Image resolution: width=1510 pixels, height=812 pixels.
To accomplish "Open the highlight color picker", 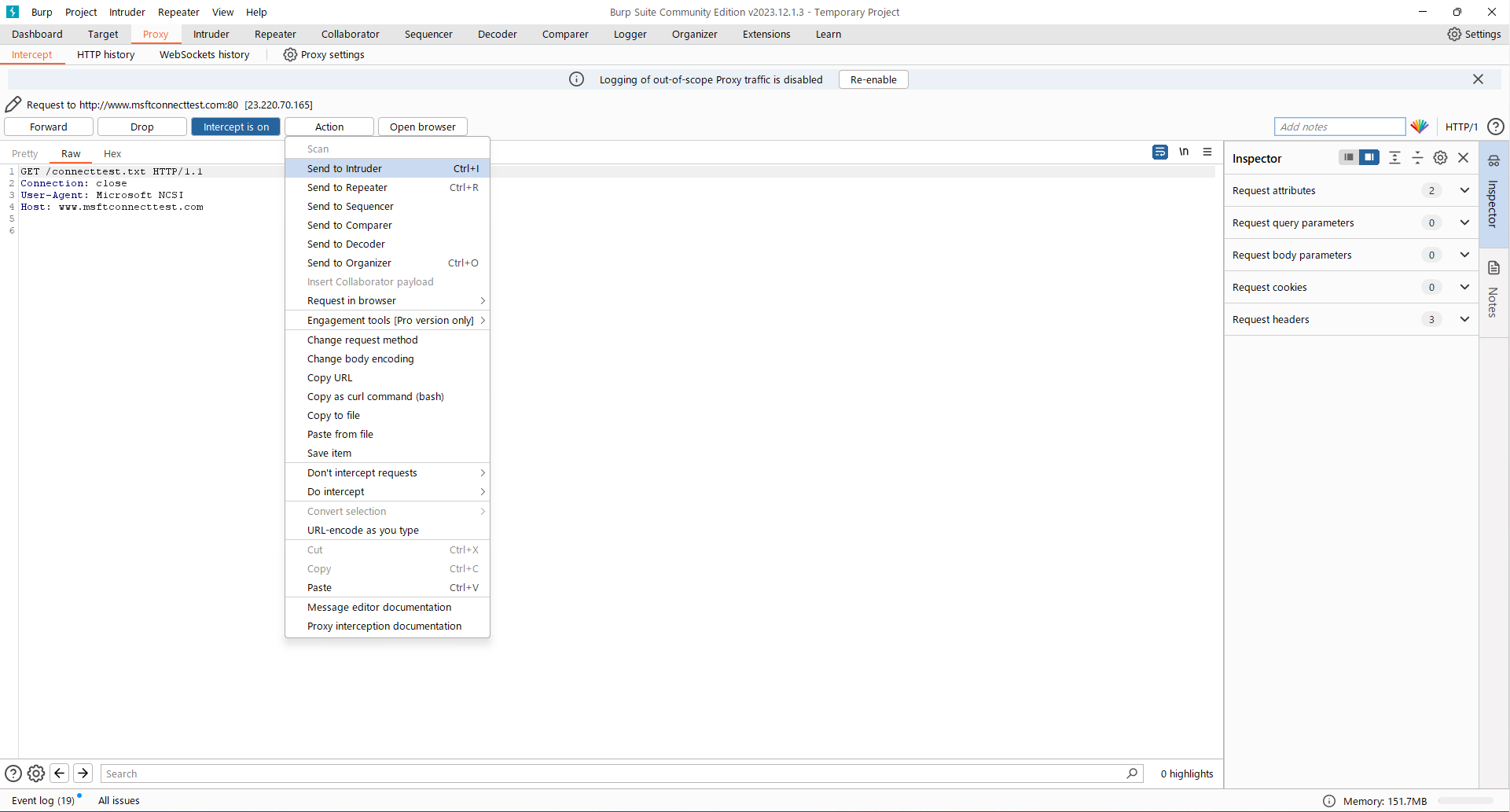I will click(1419, 127).
